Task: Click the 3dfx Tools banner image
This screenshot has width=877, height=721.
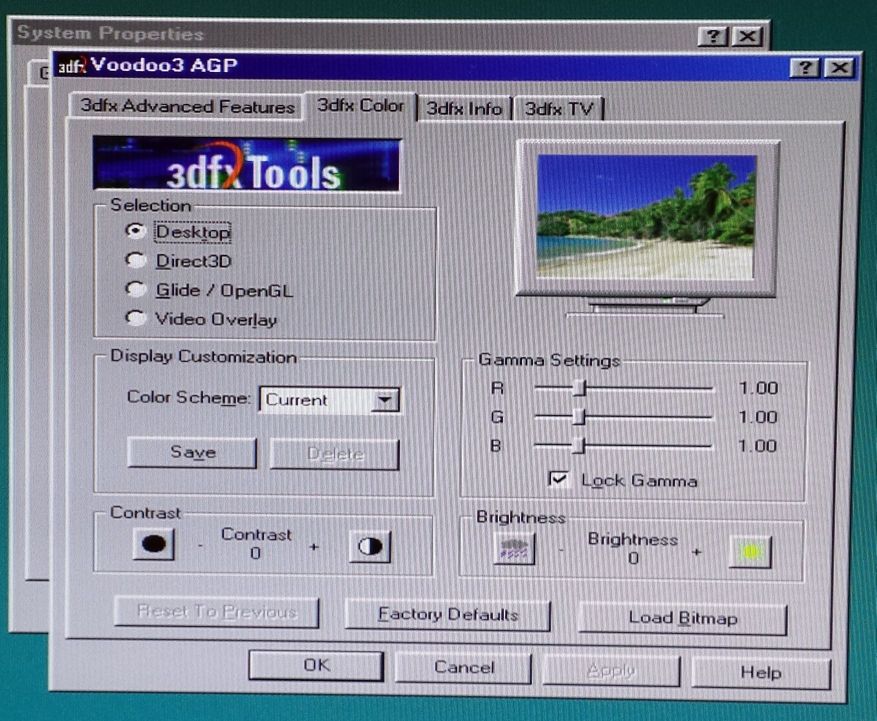Action: click(x=247, y=163)
